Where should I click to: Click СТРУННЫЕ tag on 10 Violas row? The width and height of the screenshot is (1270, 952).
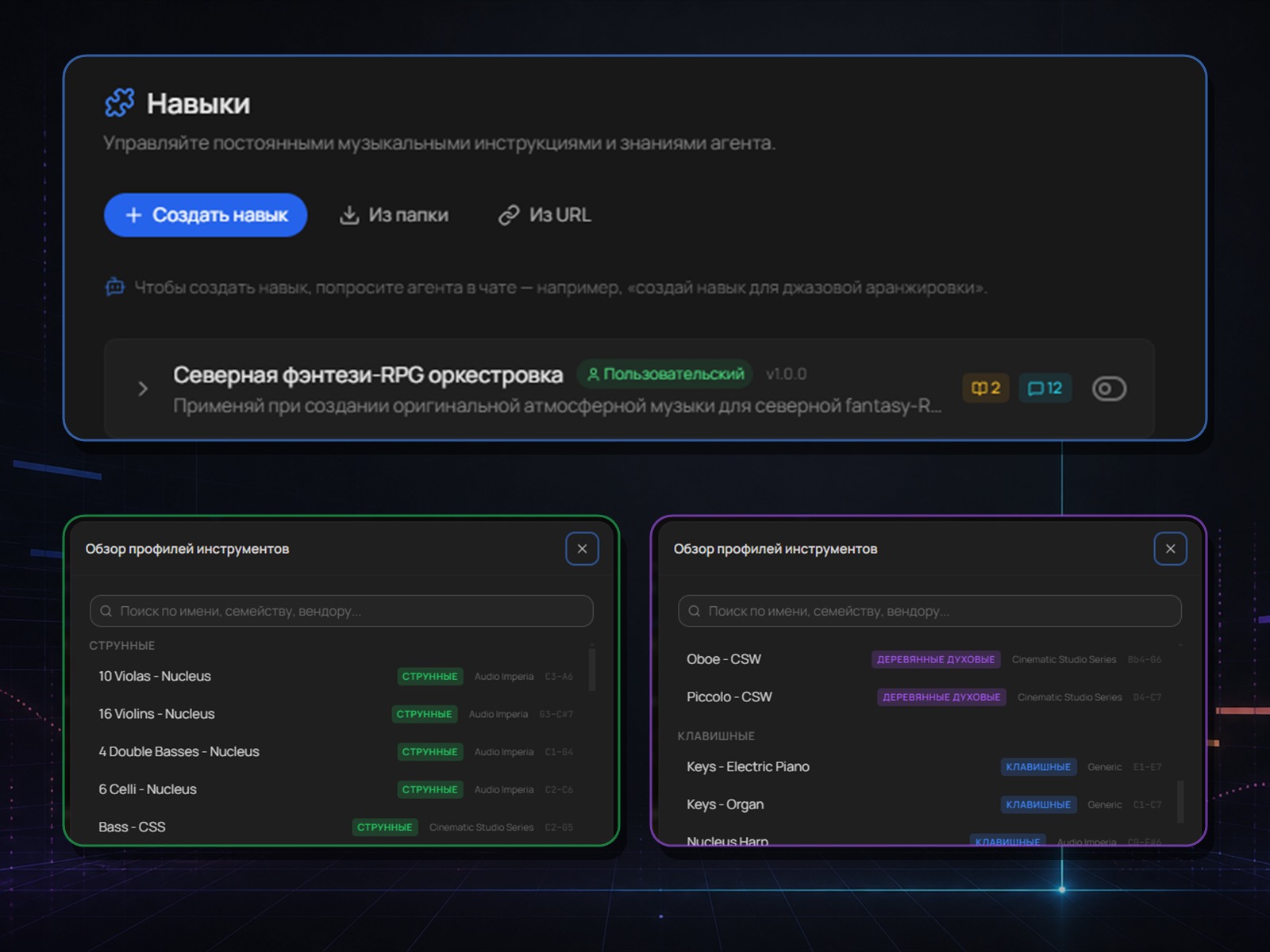click(429, 676)
